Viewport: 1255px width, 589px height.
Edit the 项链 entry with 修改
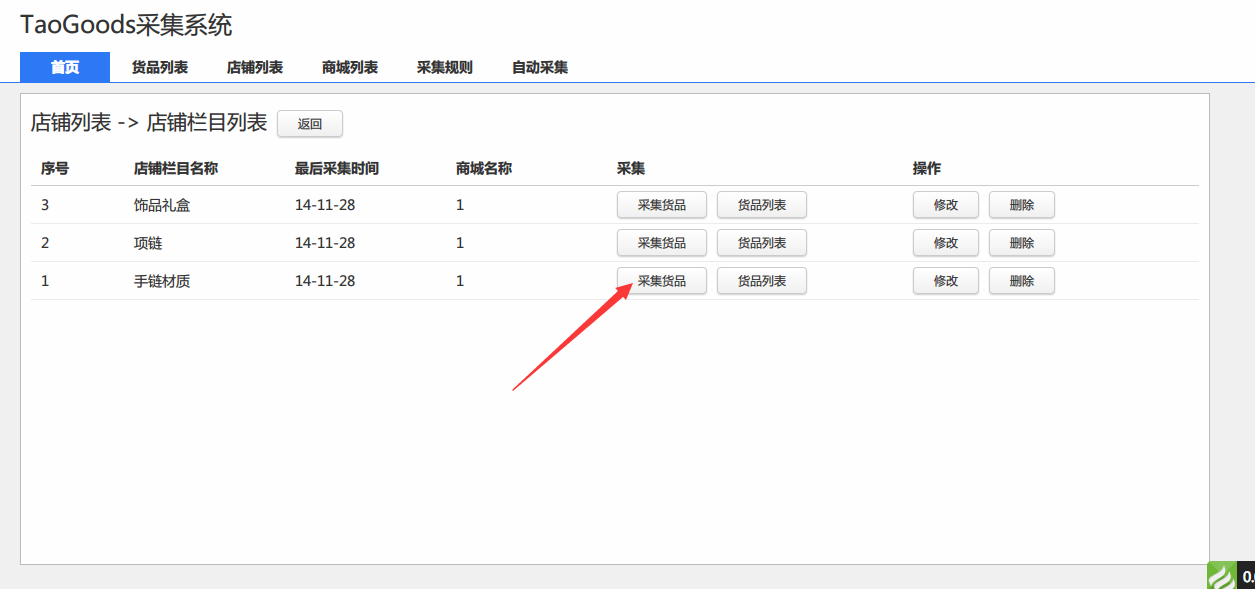(x=946, y=243)
